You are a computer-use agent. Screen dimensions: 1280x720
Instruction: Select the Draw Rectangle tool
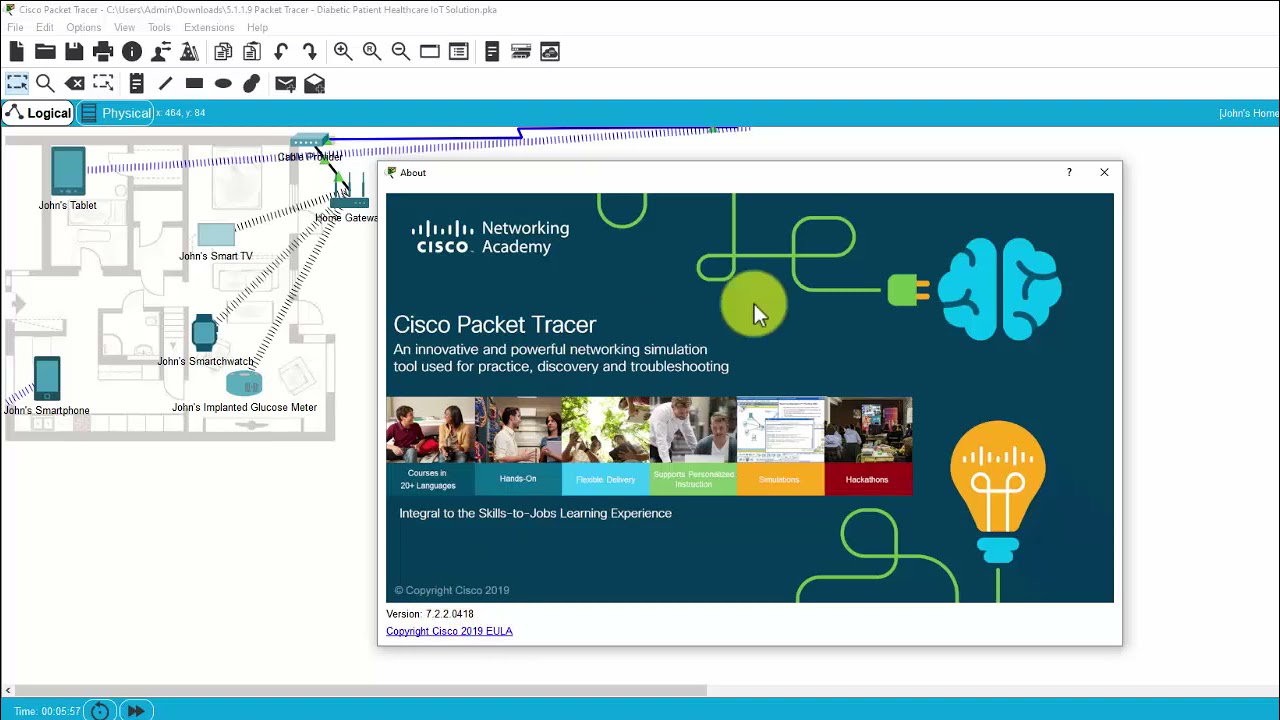(194, 83)
